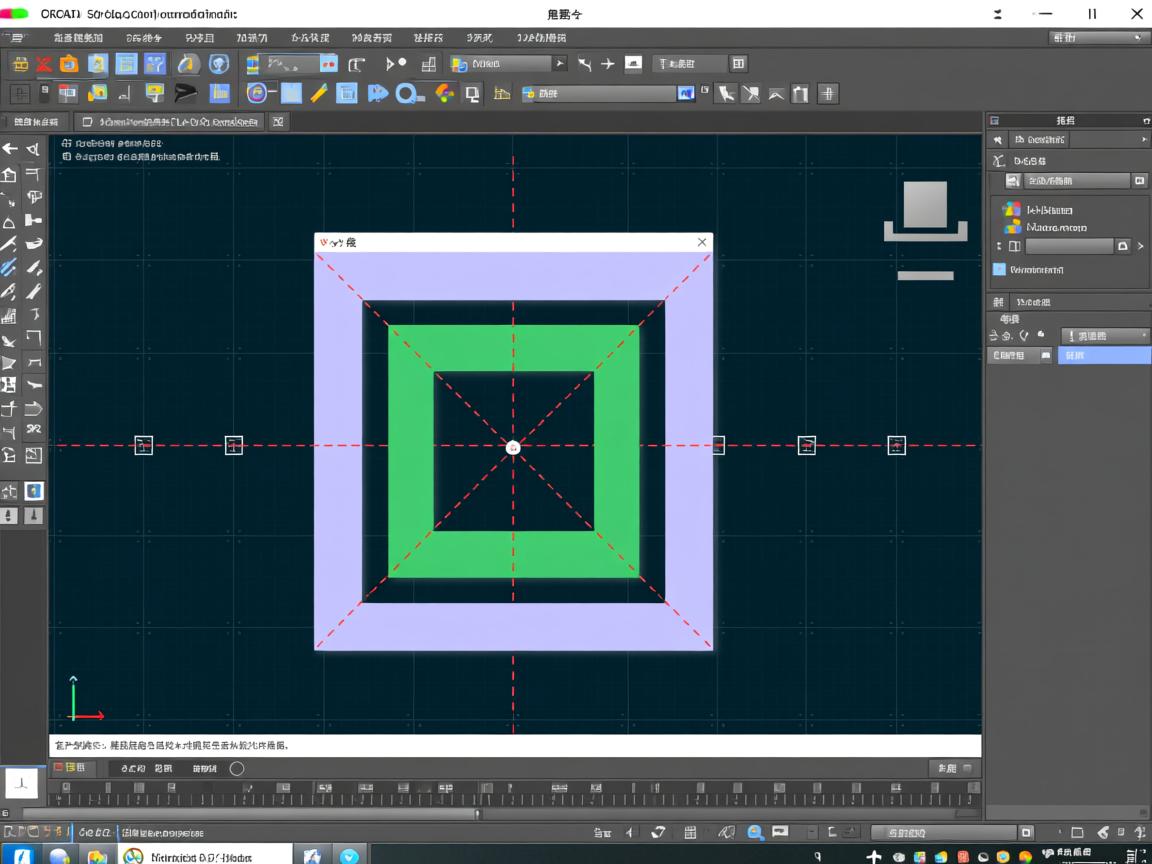1152x864 pixels.
Task: Click the blue magnifier icon in bottom status bar
Action: (x=755, y=832)
